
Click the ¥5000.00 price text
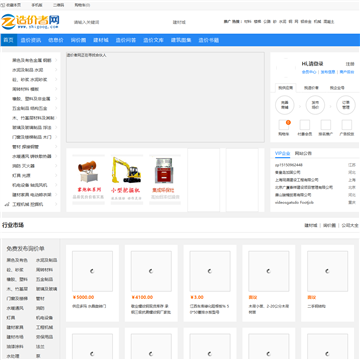(83, 297)
